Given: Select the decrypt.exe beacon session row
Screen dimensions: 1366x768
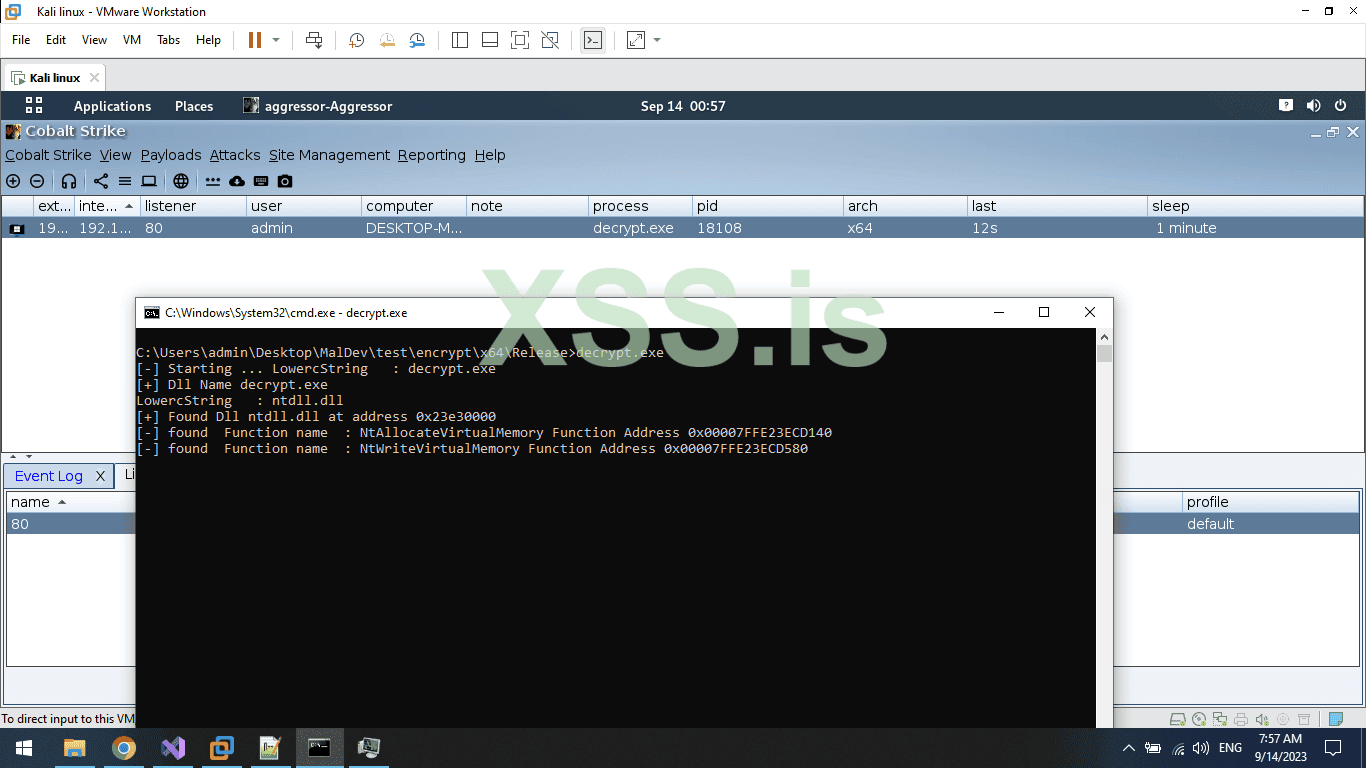Looking at the screenshot, I should pyautogui.click(x=683, y=228).
